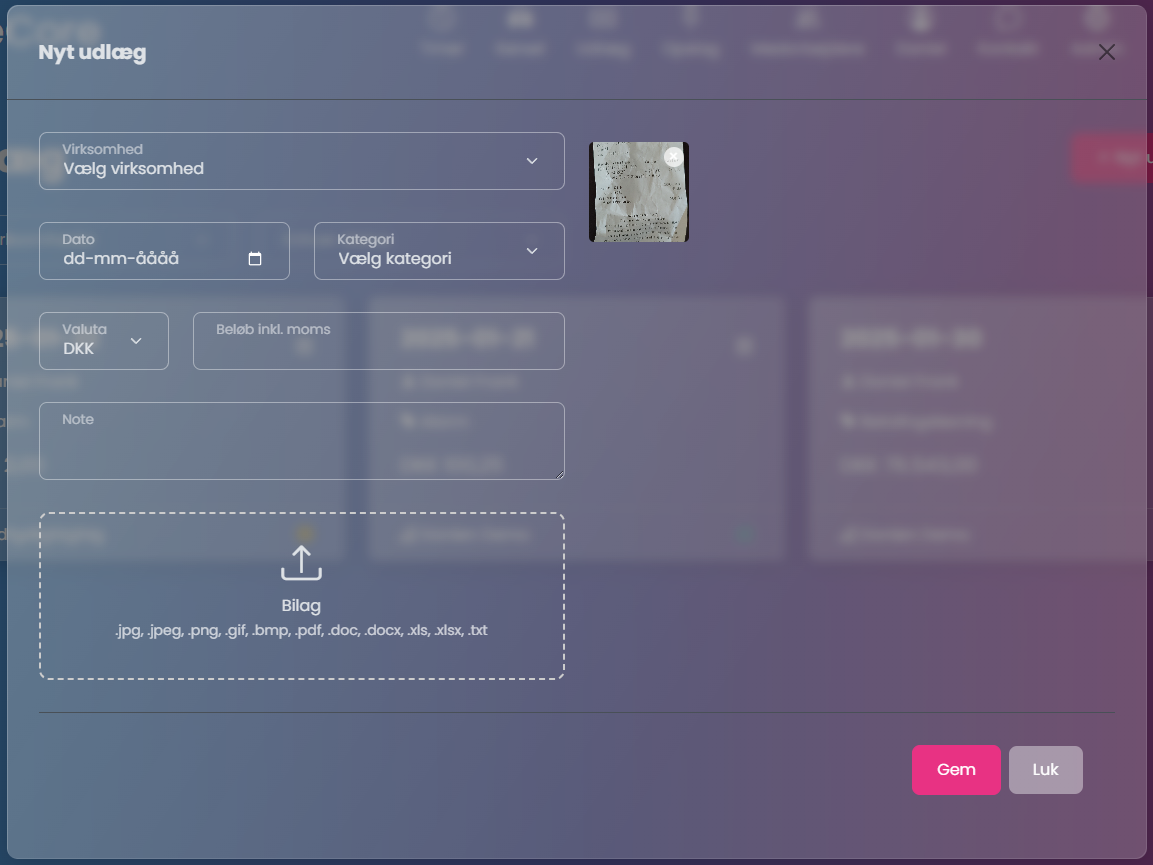Click into the Note text area
This screenshot has height=865, width=1153.
coord(300,448)
